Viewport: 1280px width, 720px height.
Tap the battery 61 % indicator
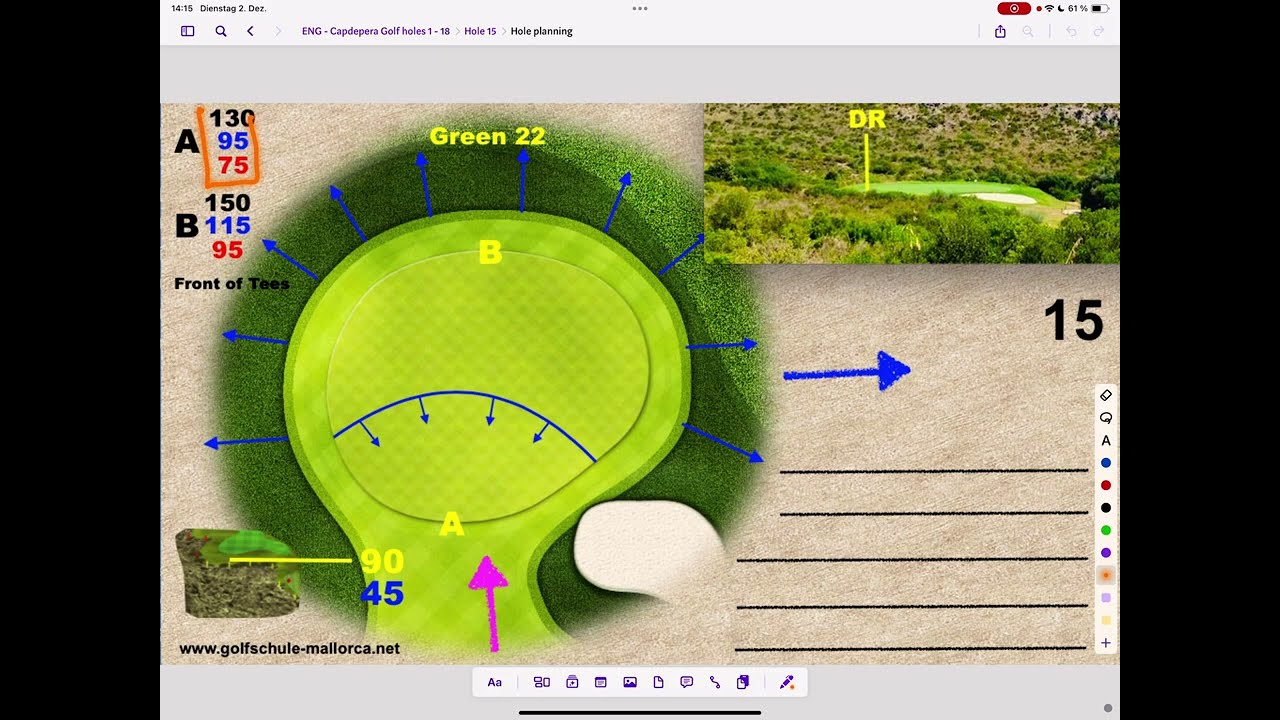point(1089,8)
